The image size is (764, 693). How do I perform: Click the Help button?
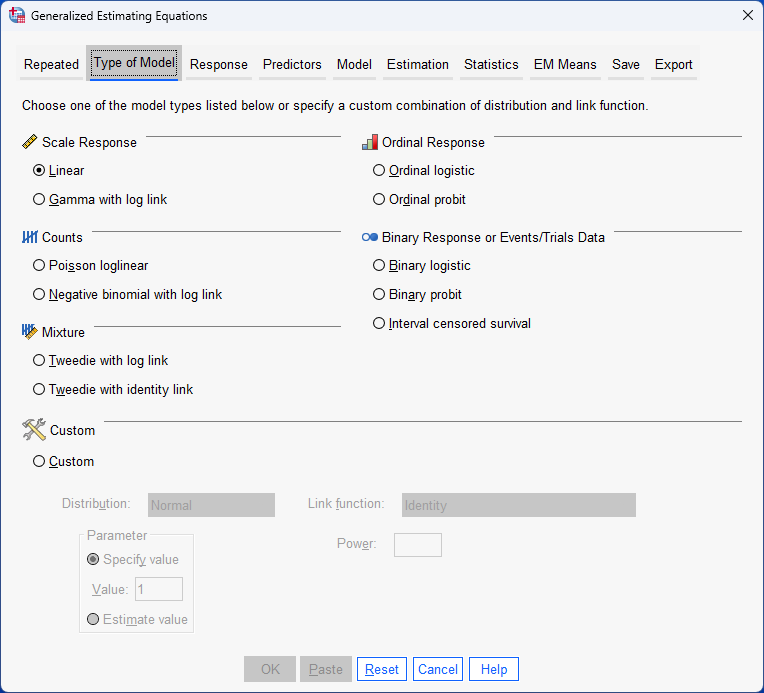pos(494,669)
